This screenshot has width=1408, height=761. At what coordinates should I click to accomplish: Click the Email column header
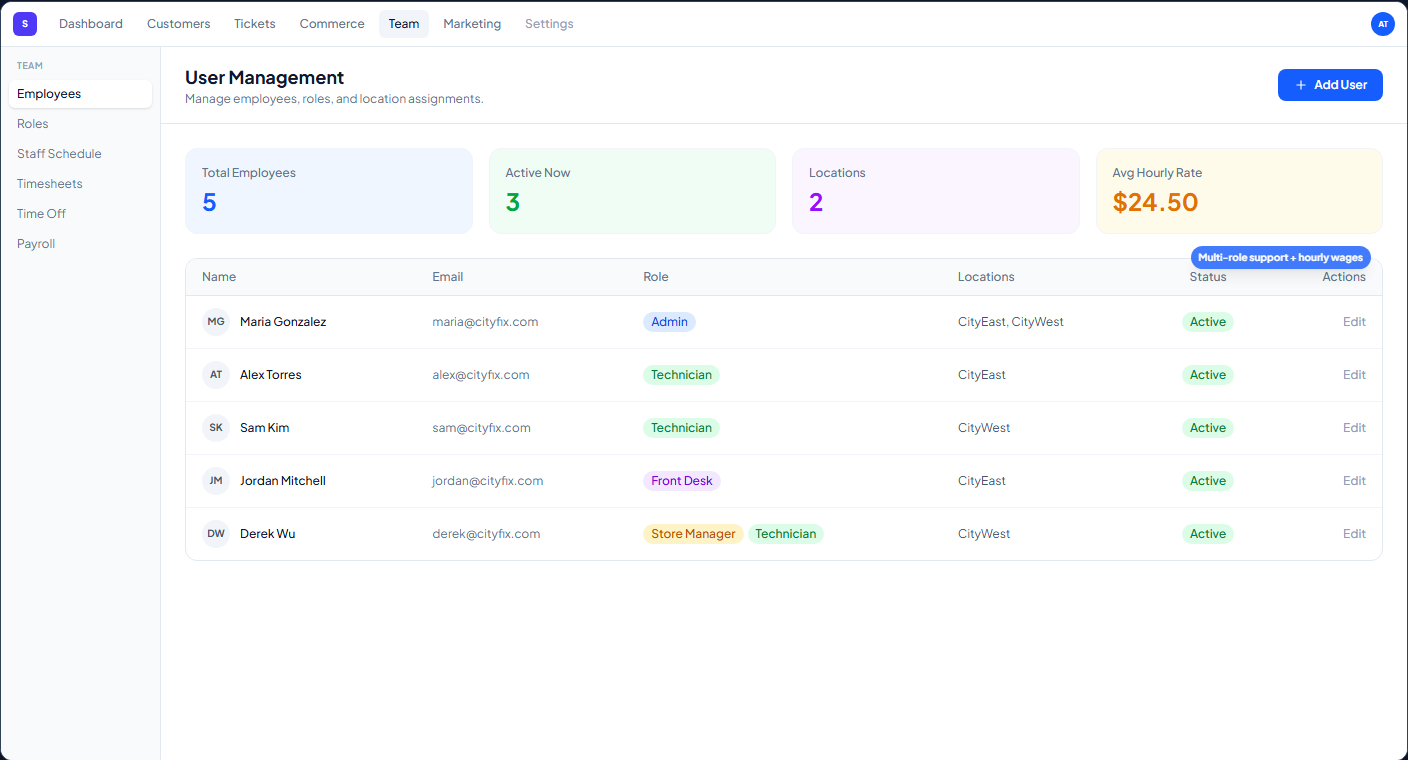point(448,277)
